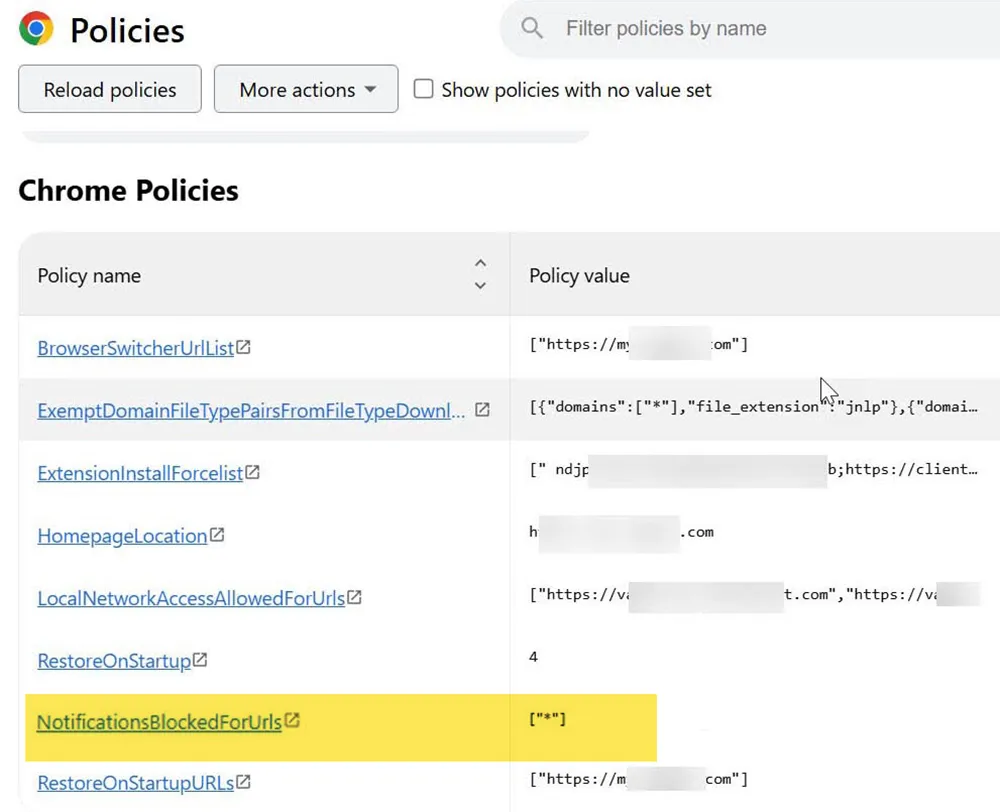This screenshot has width=1000, height=812.
Task: Enable Show policies with no value set
Action: coord(423,89)
